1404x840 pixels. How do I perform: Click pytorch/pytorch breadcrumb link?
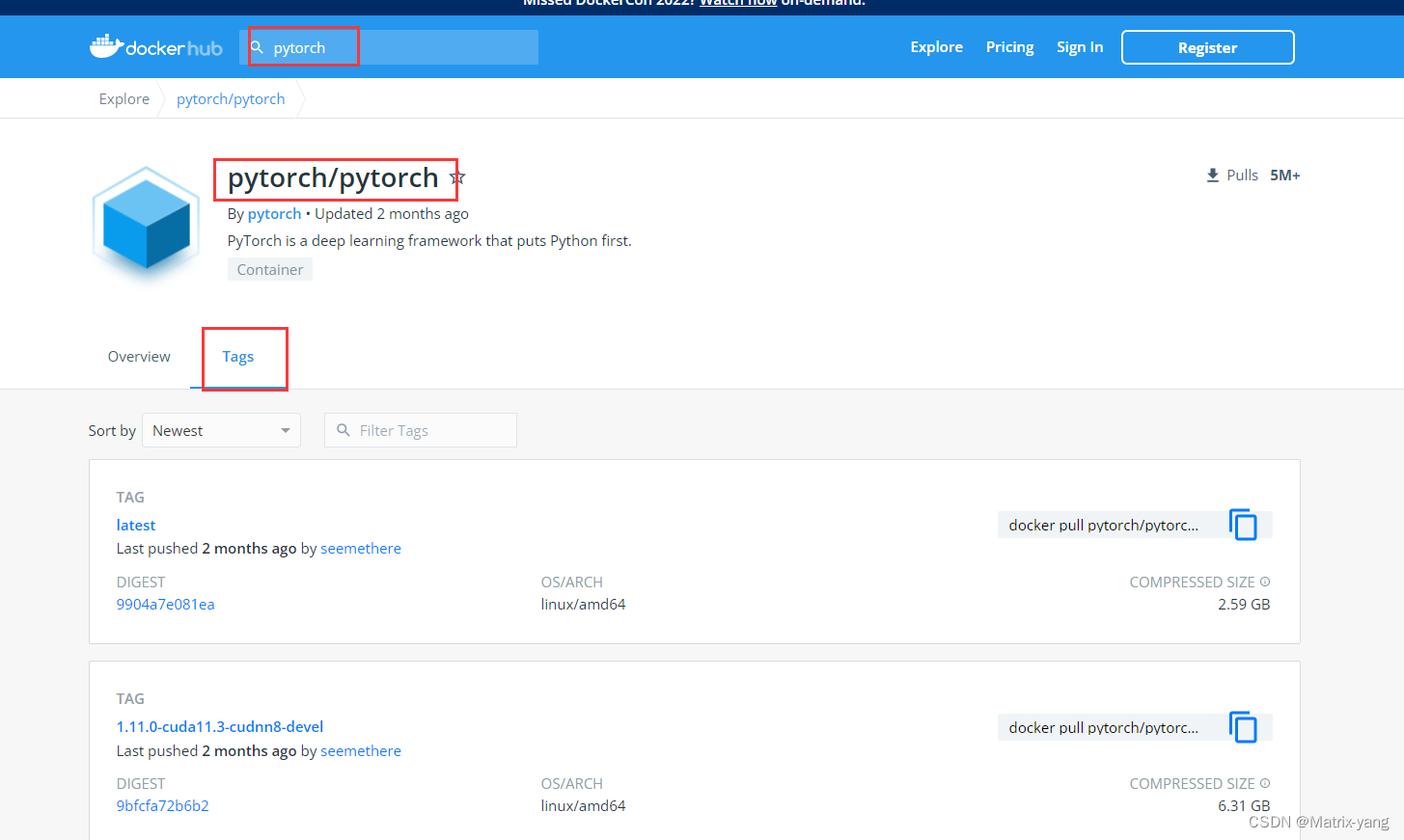point(231,98)
